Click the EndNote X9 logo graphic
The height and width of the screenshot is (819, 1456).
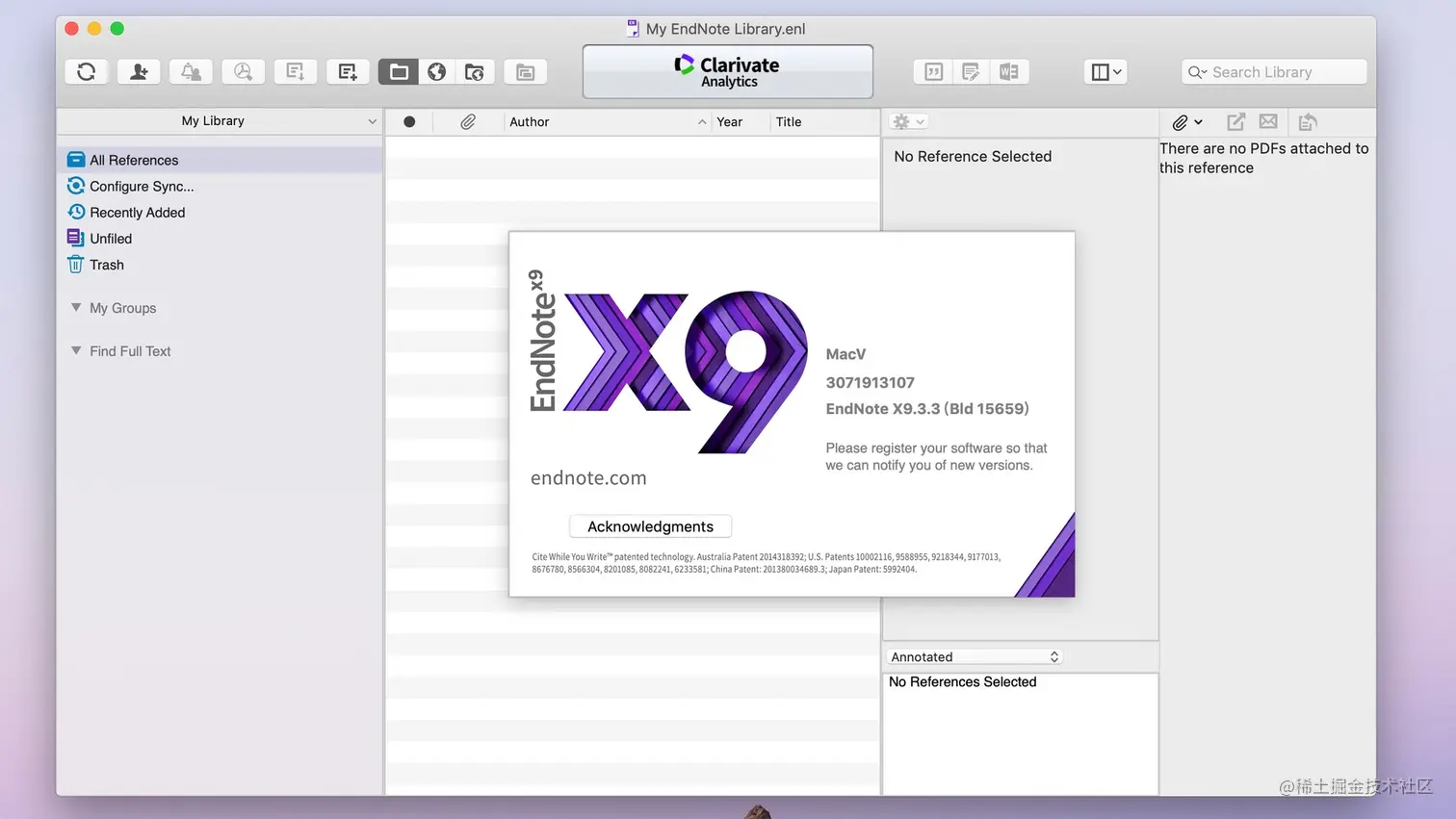668,362
